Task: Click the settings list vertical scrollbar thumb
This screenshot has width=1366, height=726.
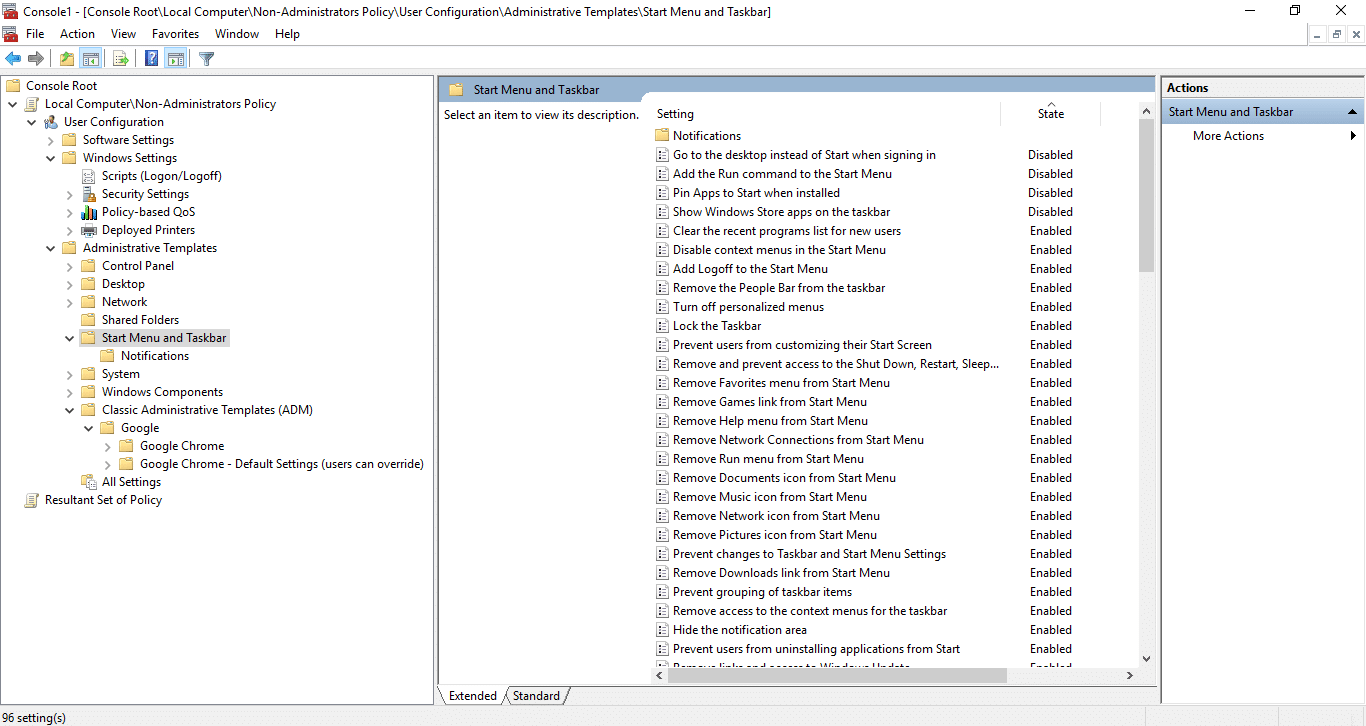Action: [1146, 196]
